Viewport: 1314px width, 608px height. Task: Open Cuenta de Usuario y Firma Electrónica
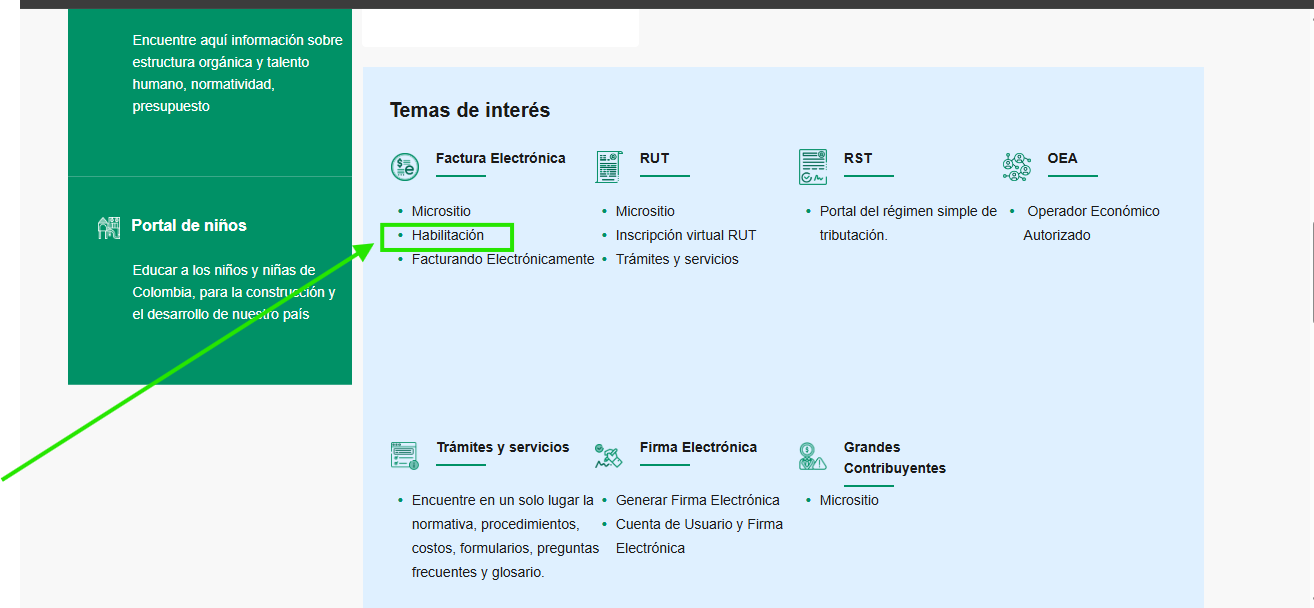pos(699,536)
